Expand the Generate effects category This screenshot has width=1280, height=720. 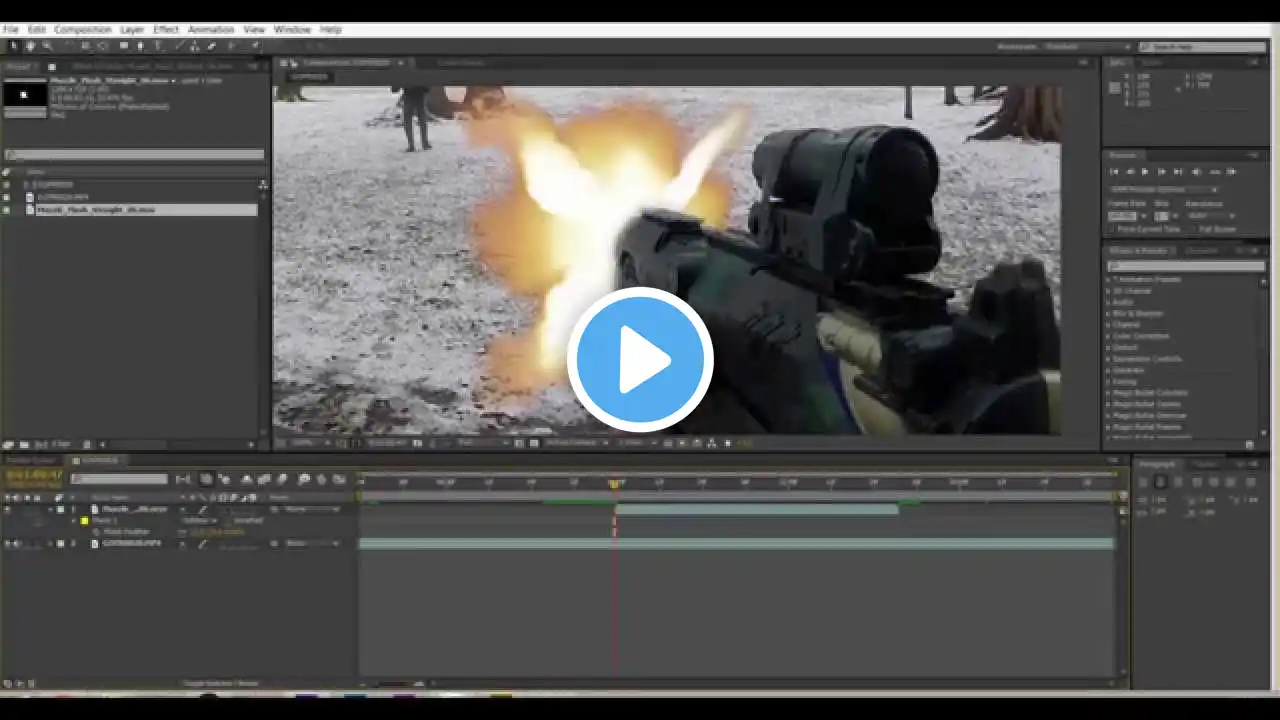coord(1128,370)
